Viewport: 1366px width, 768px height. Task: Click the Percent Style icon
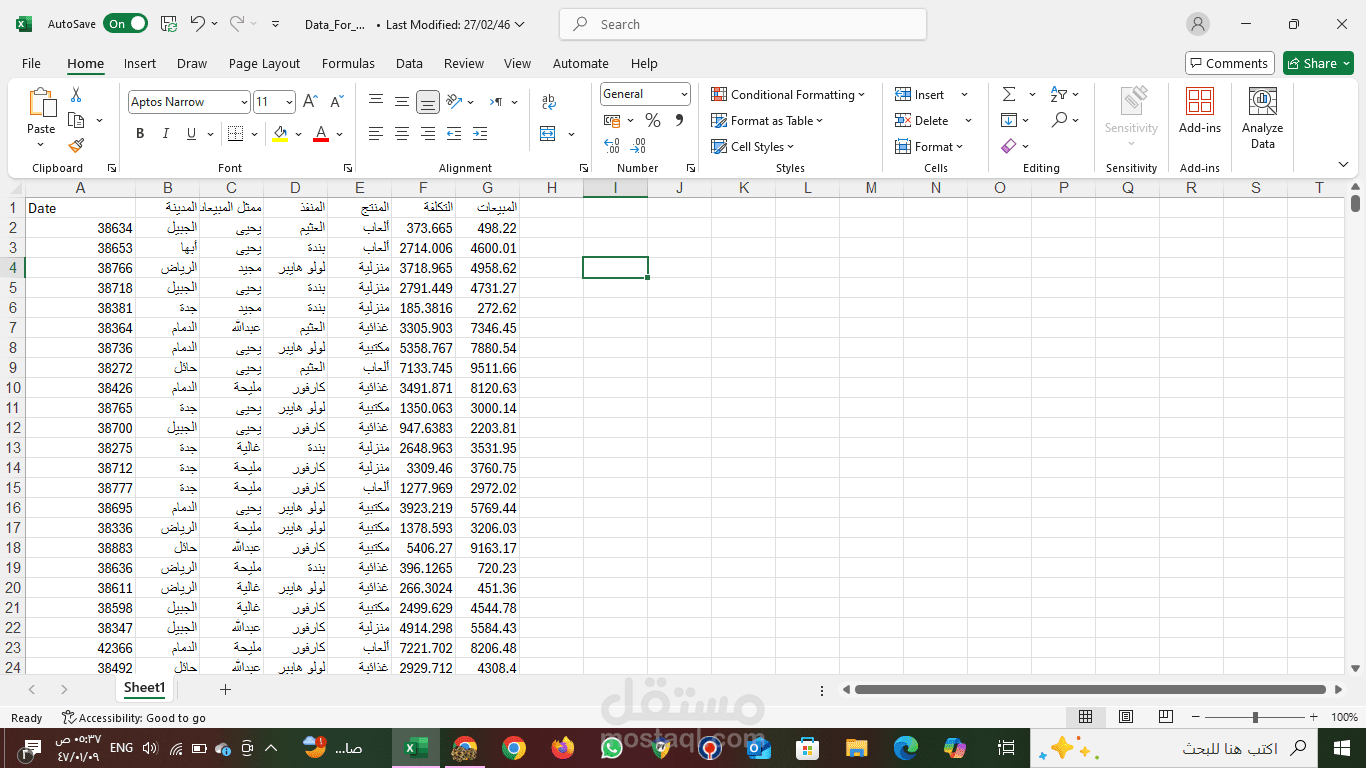653,120
